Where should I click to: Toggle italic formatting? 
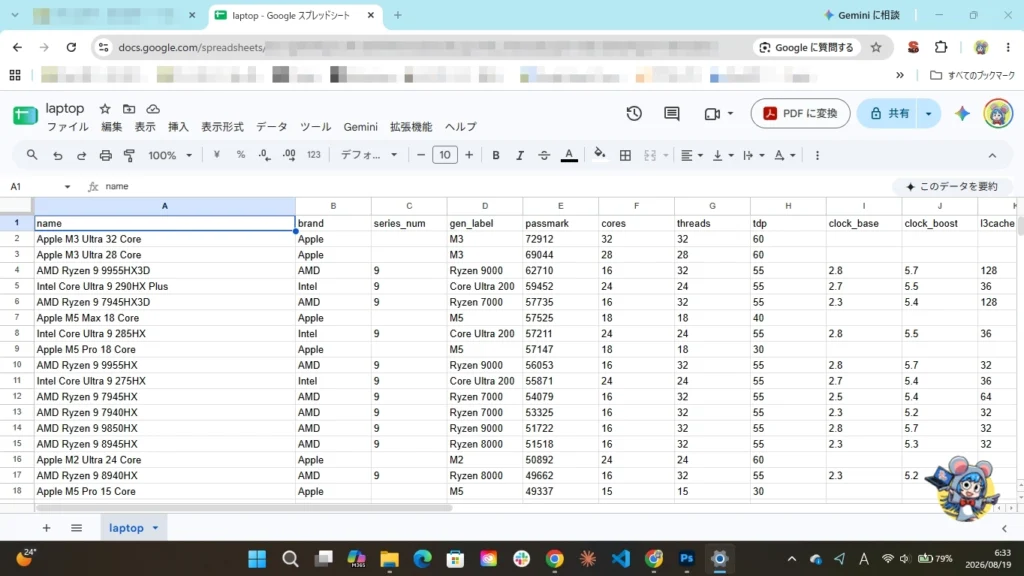click(520, 155)
